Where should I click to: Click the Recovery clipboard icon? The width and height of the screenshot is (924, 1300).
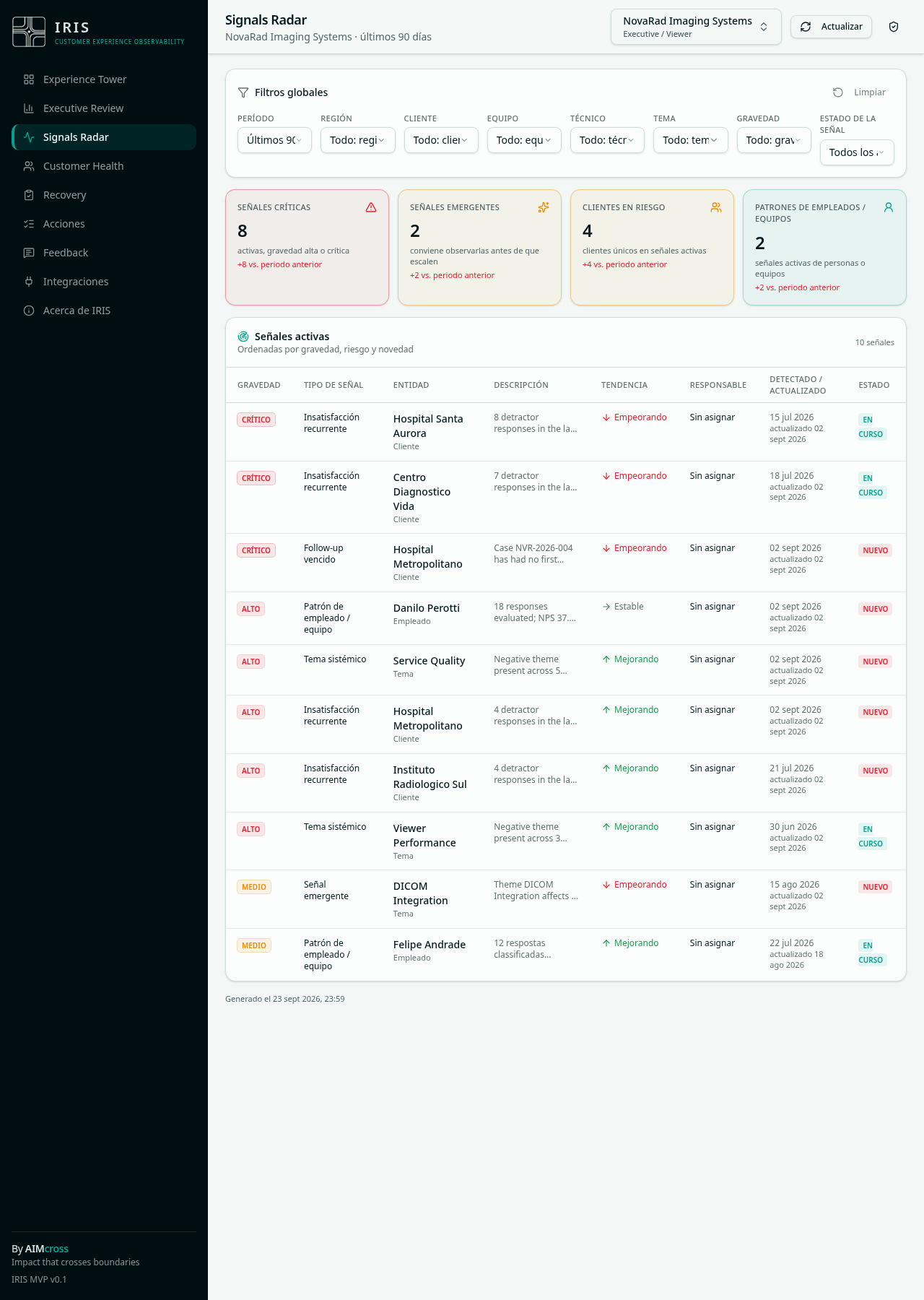[x=29, y=195]
